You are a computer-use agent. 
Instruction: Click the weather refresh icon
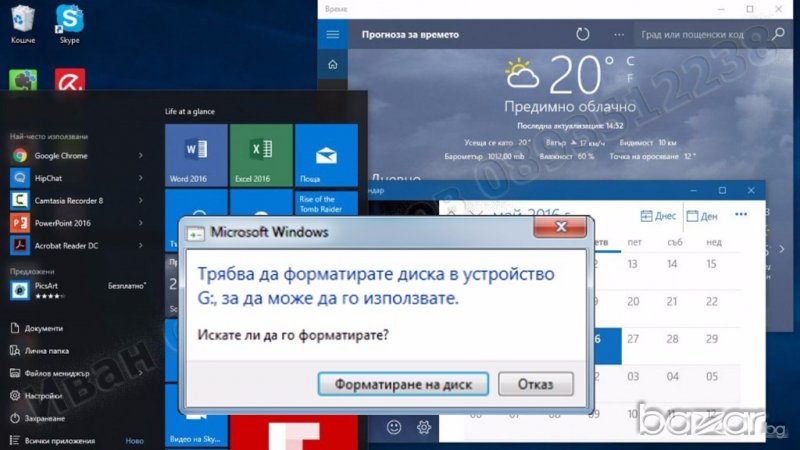pyautogui.click(x=583, y=34)
